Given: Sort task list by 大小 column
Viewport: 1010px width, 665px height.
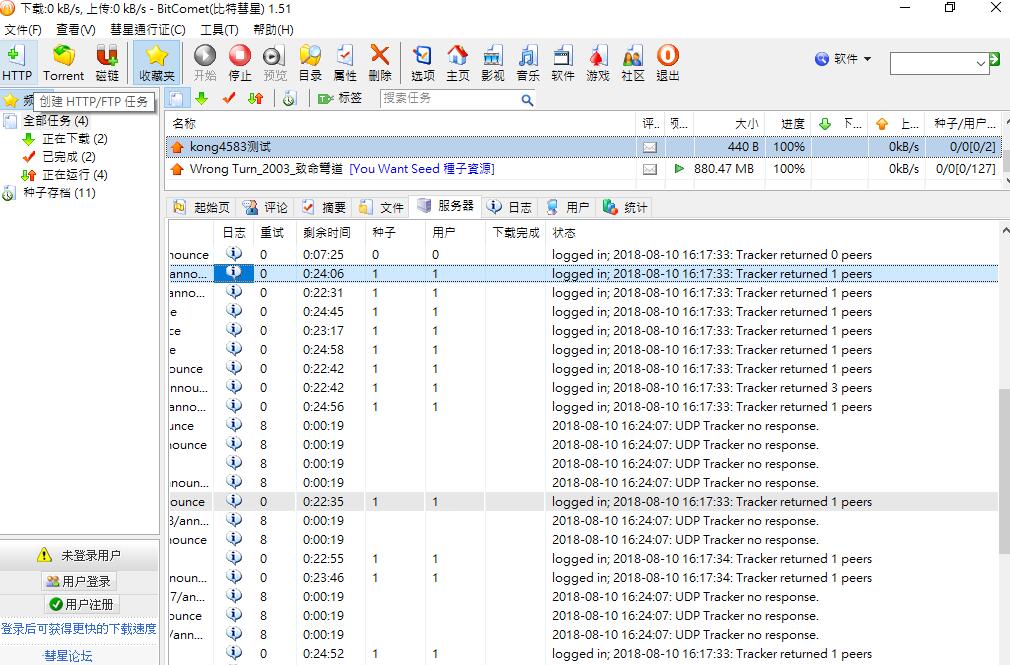Looking at the screenshot, I should pyautogui.click(x=729, y=124).
